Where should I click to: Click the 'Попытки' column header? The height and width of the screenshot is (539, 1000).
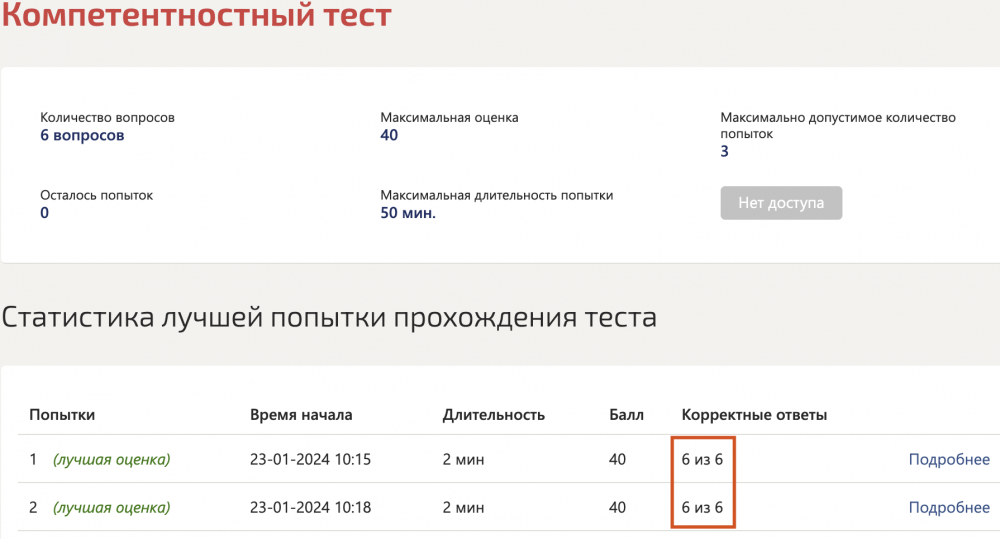[62, 414]
